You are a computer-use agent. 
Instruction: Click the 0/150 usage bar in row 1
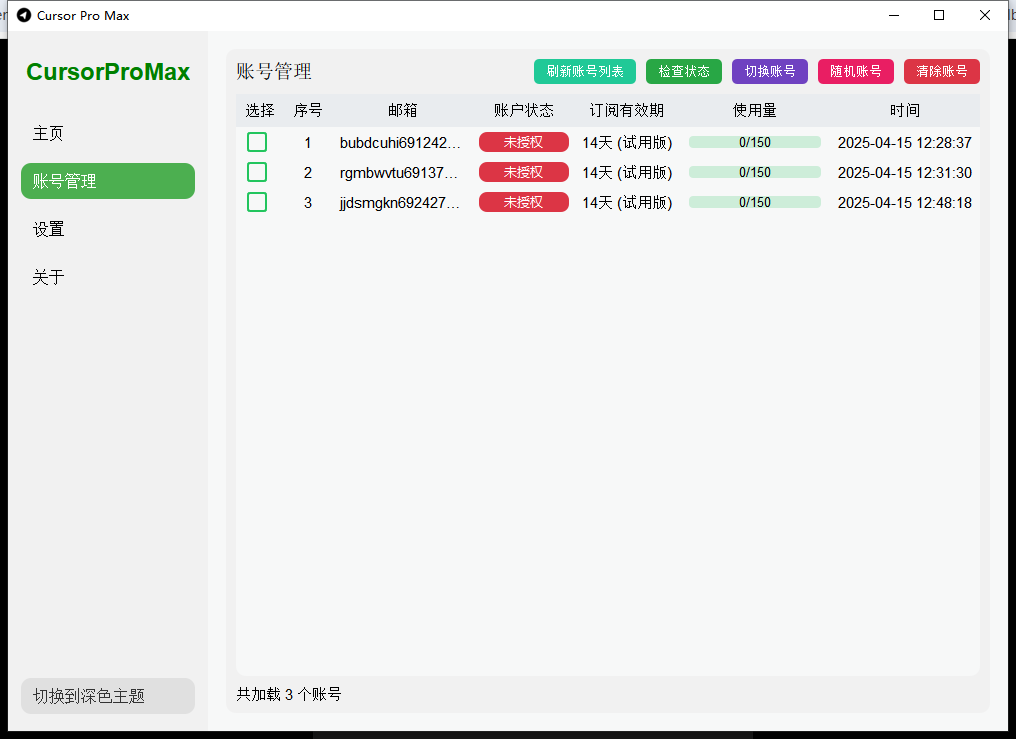pyautogui.click(x=755, y=142)
